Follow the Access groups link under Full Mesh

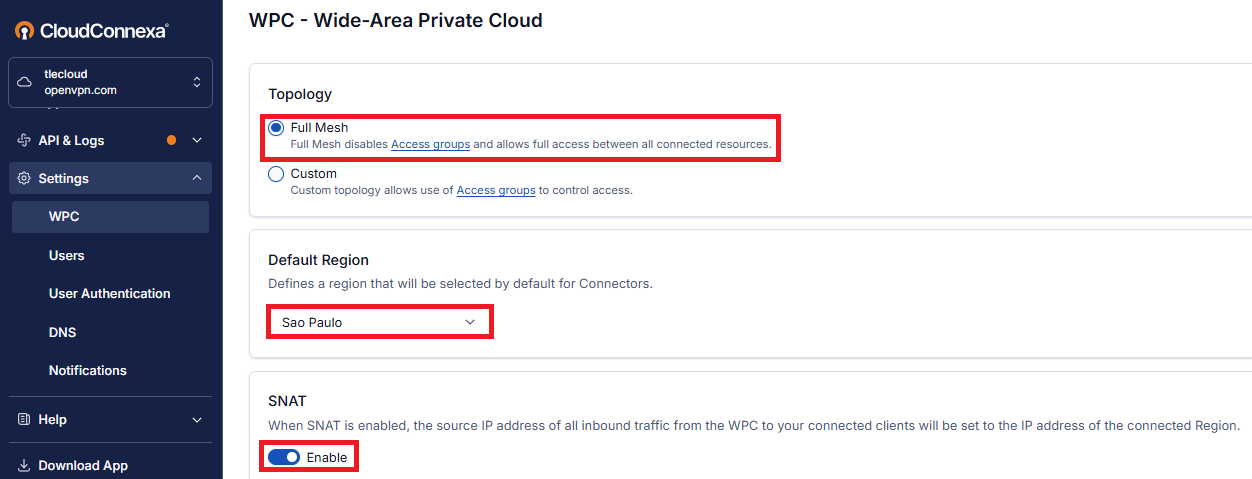(430, 145)
